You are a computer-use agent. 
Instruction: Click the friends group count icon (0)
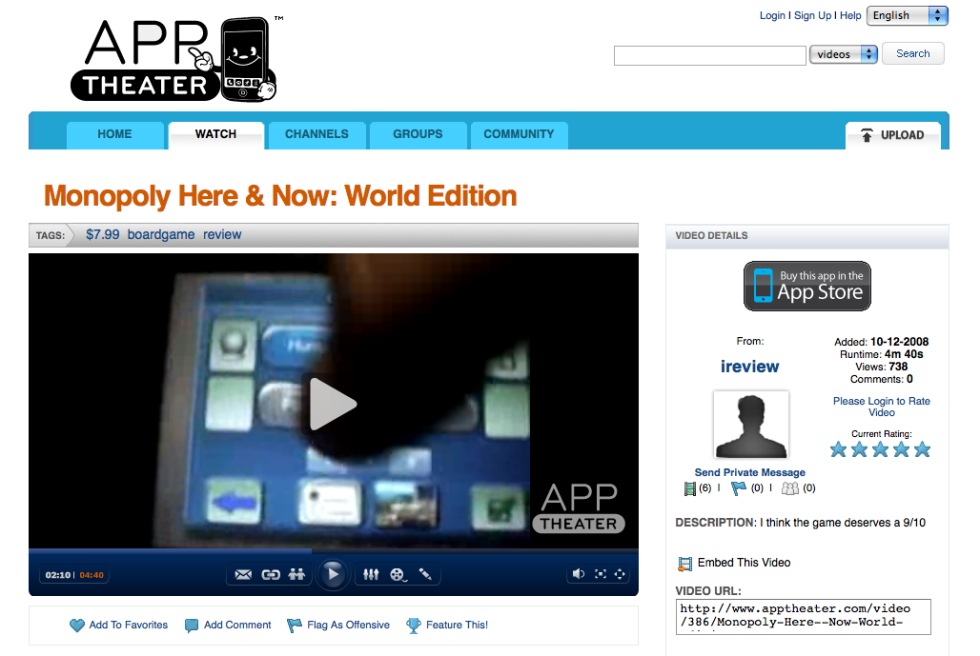[x=790, y=489]
